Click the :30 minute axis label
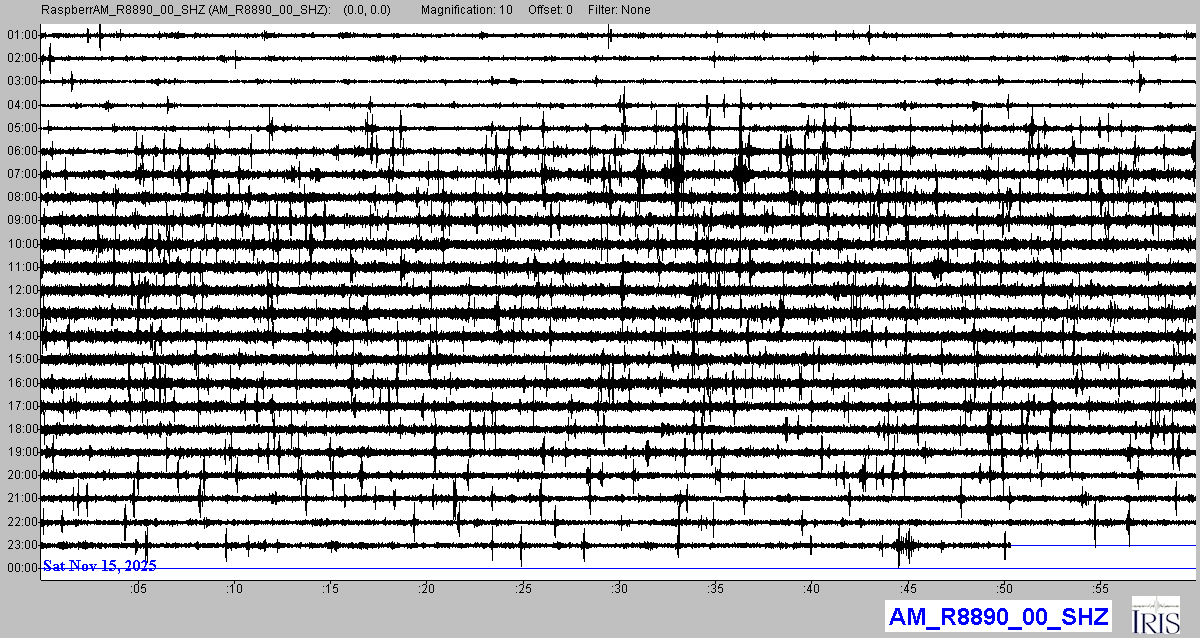The height and width of the screenshot is (638, 1200). [619, 590]
